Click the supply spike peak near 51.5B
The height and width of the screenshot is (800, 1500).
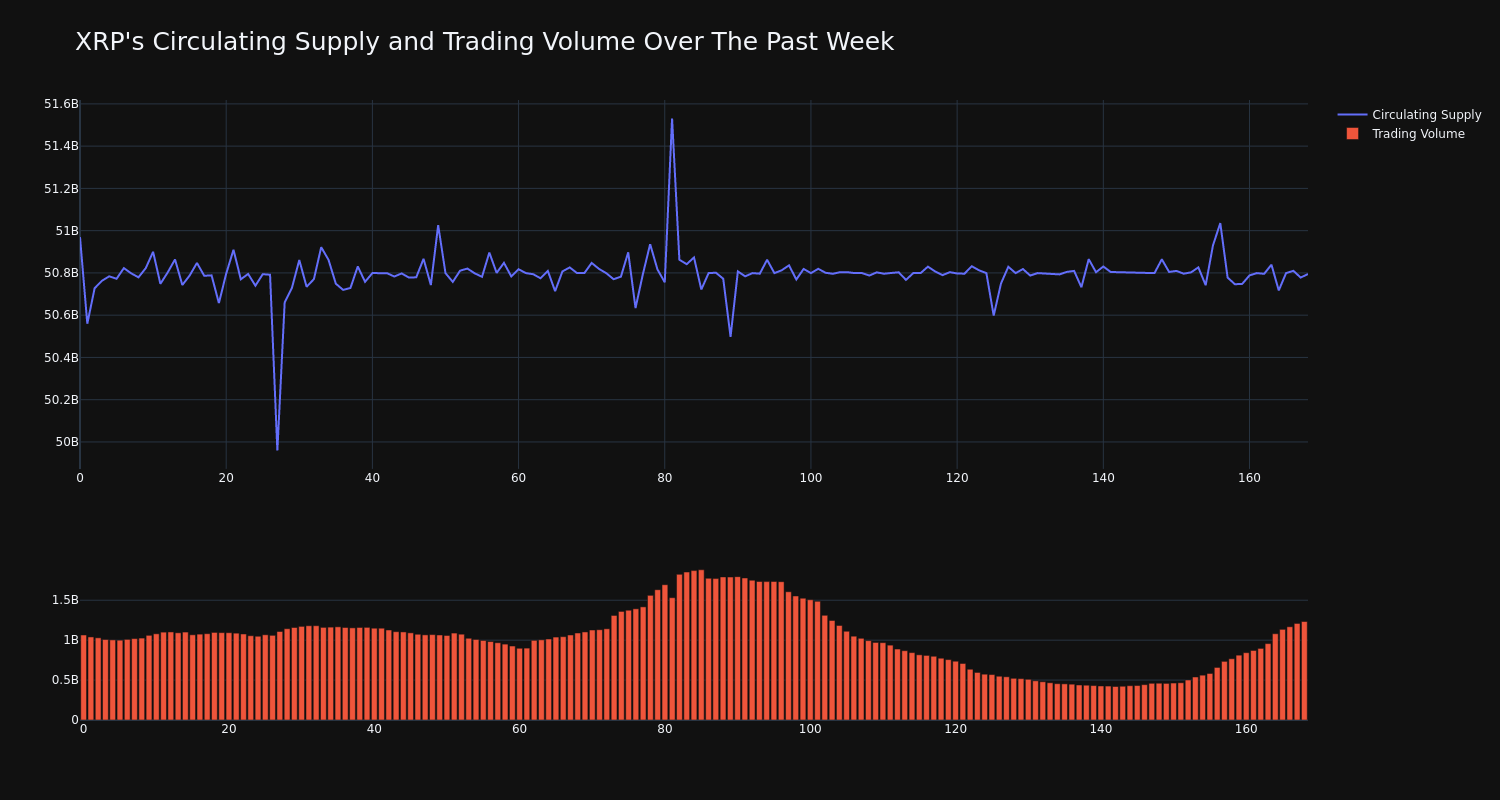pyautogui.click(x=672, y=120)
